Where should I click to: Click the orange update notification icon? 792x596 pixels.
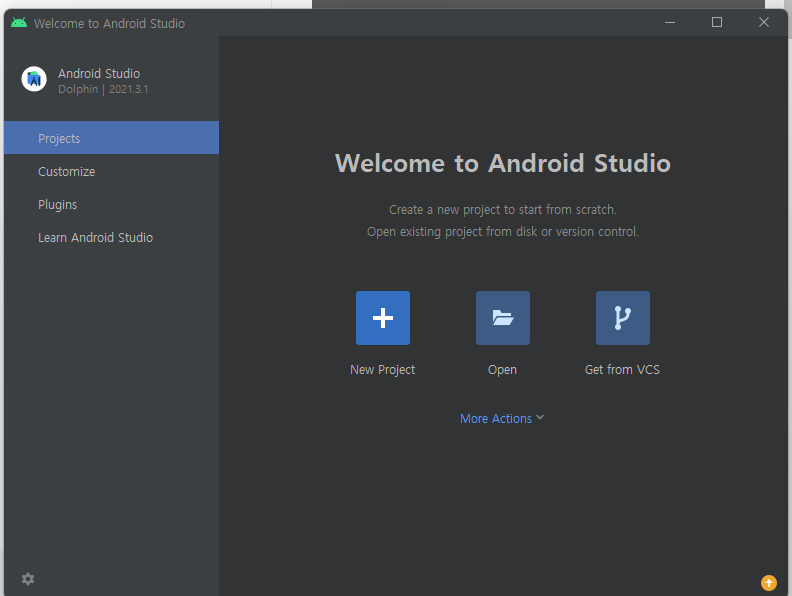pos(769,583)
